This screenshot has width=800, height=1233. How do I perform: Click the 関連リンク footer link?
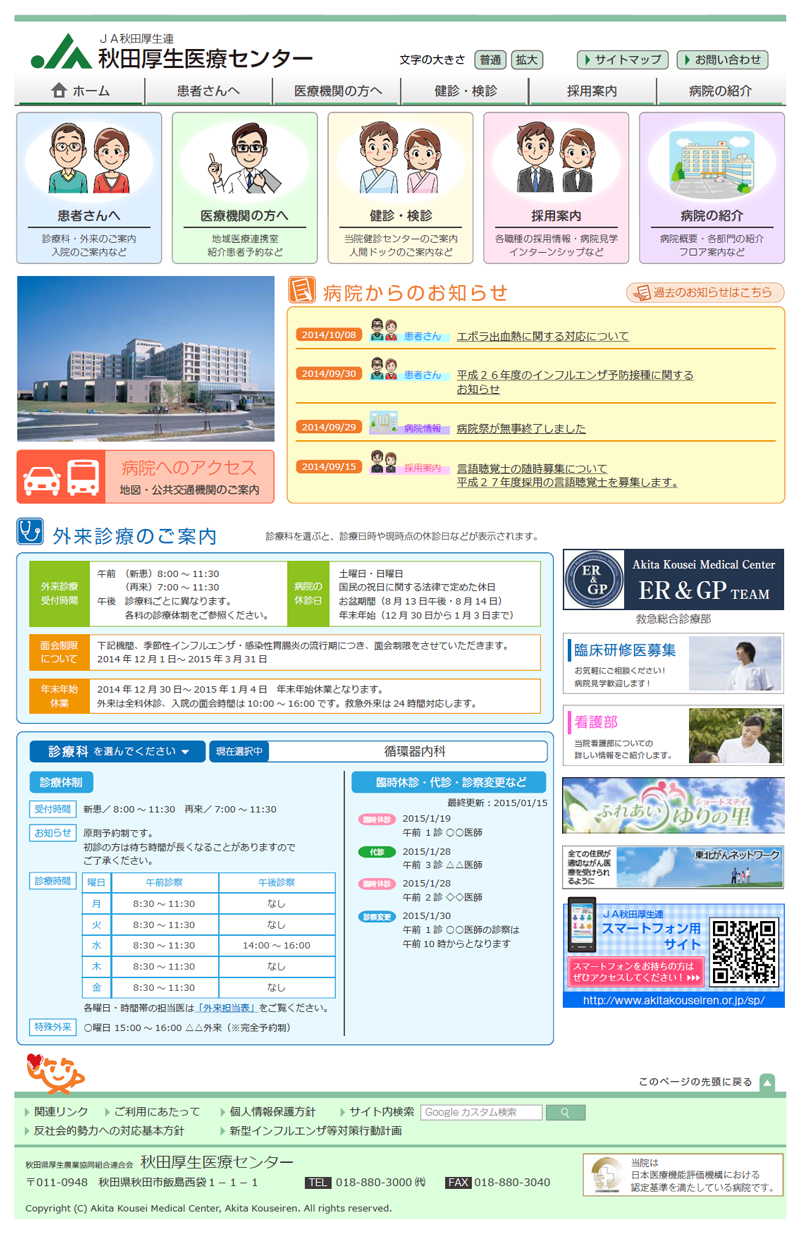pos(61,1112)
